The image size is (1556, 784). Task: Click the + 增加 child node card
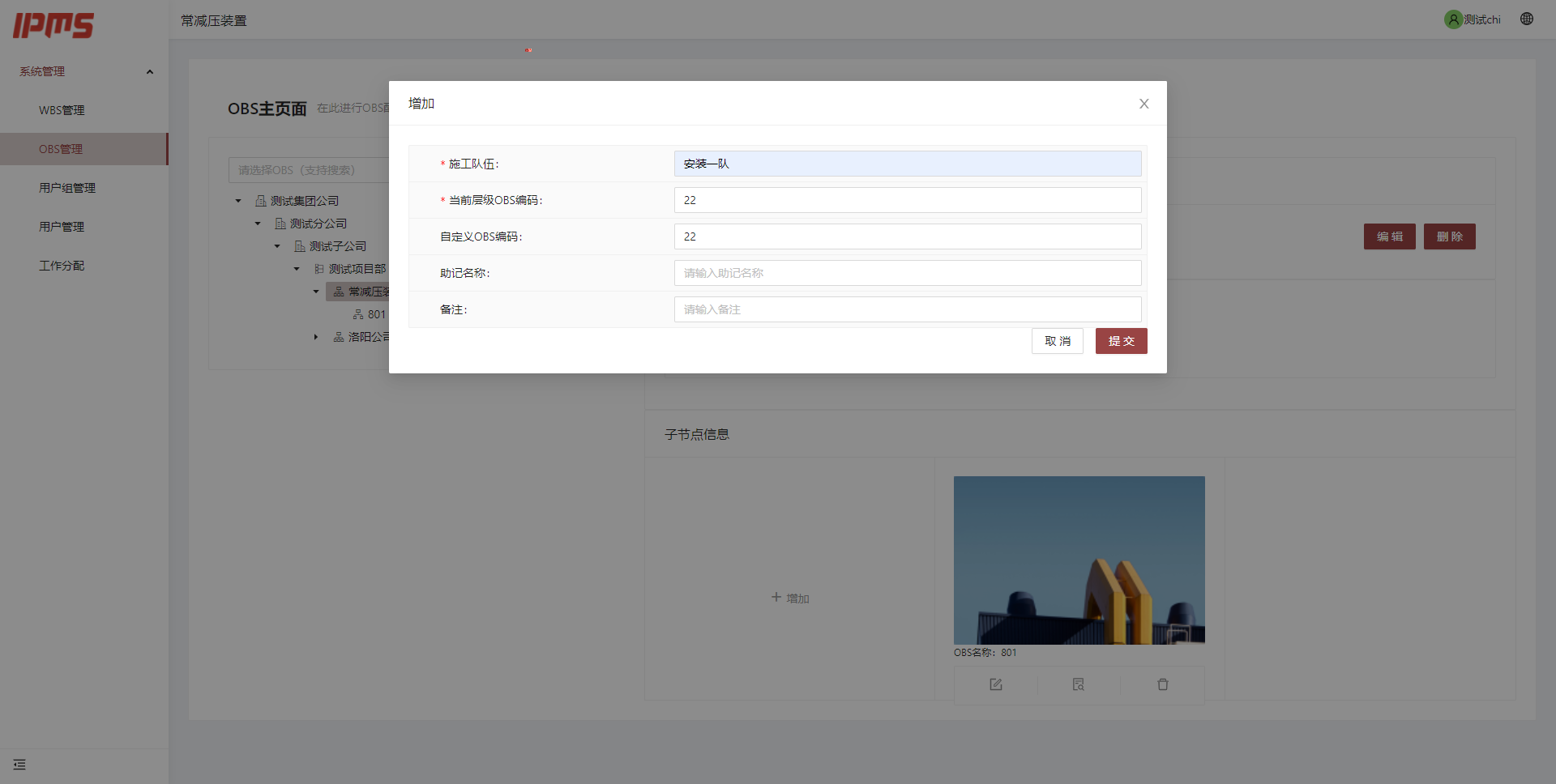coord(790,598)
